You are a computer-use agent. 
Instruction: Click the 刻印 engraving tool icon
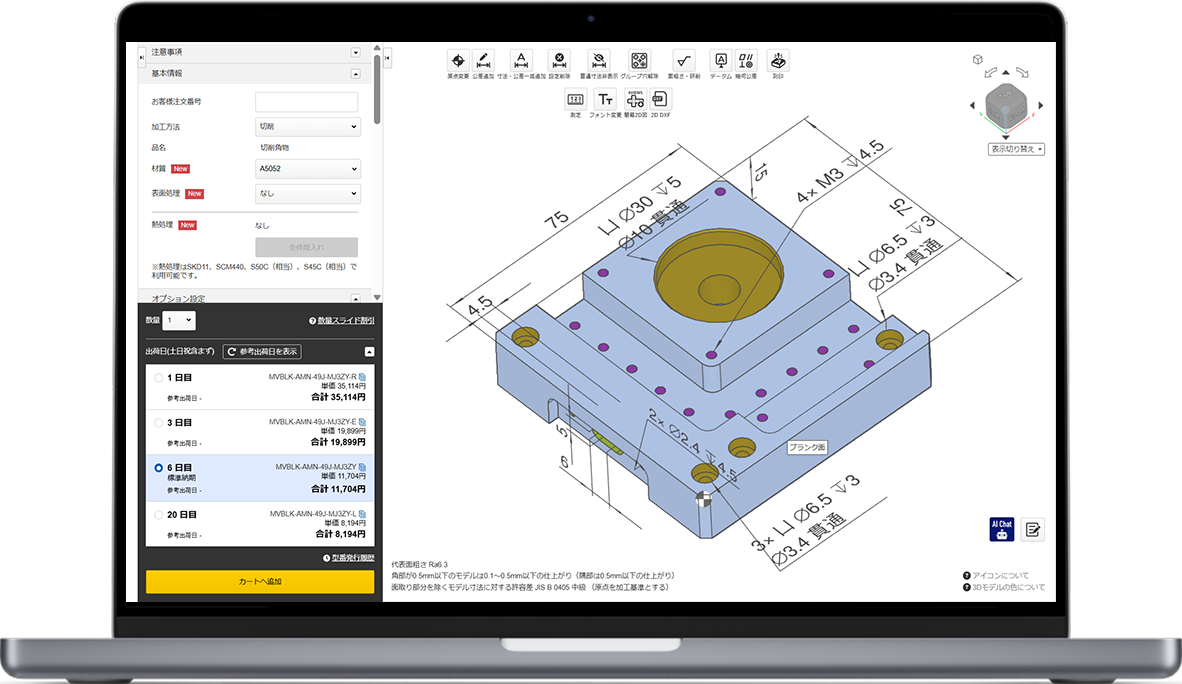tap(777, 60)
